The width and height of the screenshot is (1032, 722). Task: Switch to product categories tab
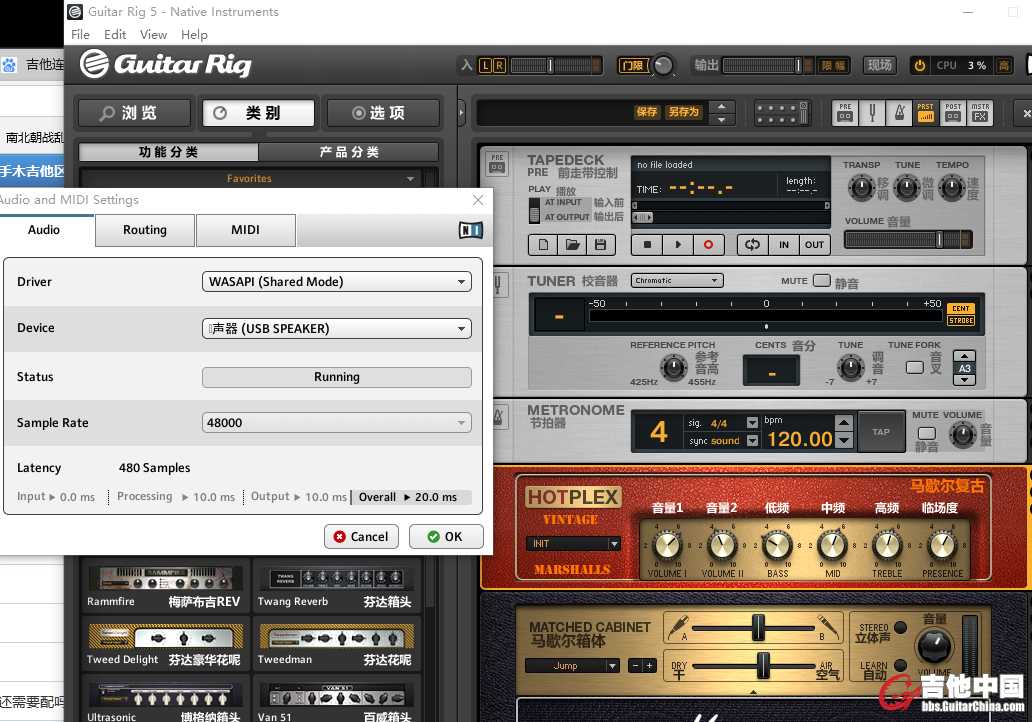click(349, 152)
